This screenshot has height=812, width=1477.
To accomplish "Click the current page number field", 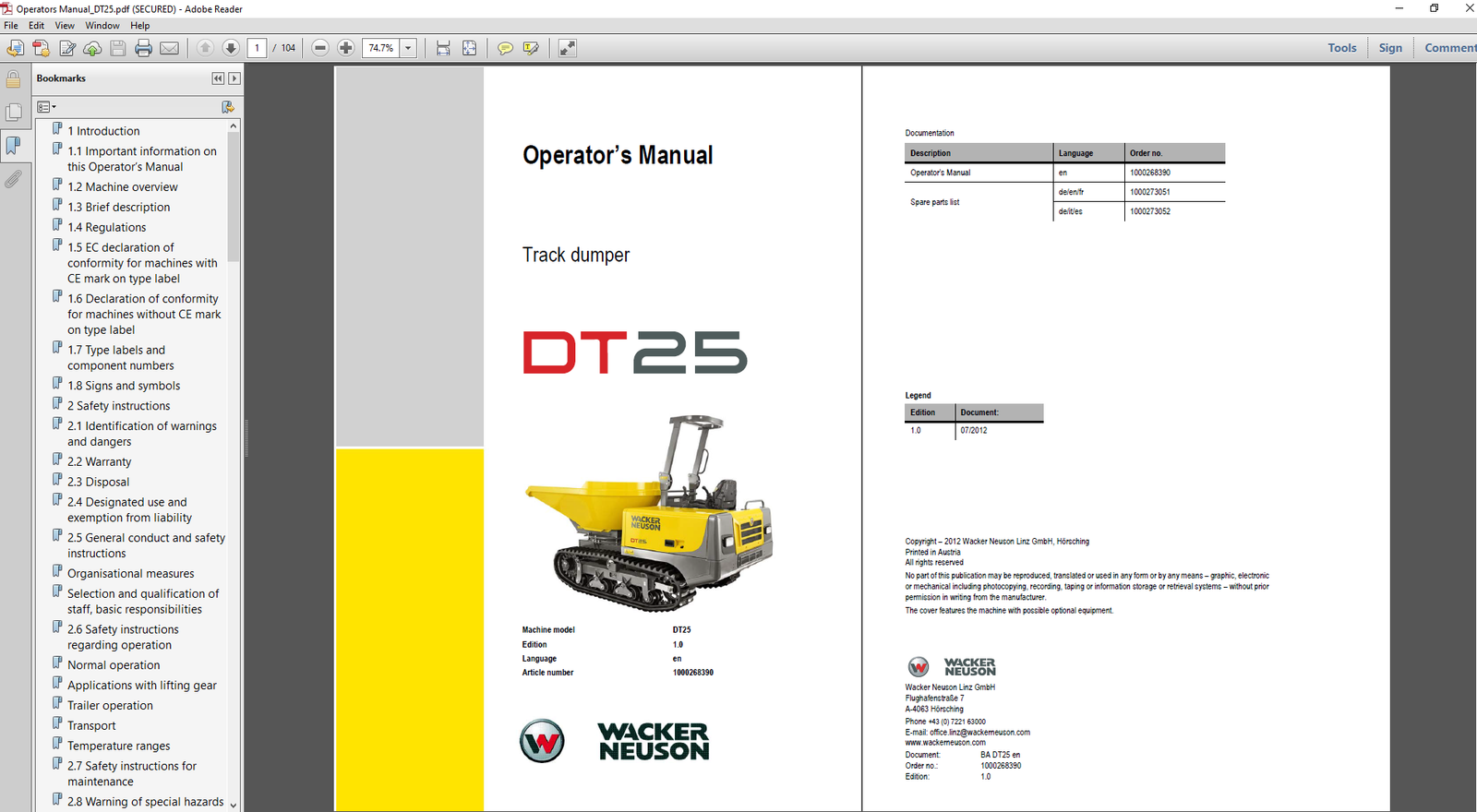I will pyautogui.click(x=258, y=48).
